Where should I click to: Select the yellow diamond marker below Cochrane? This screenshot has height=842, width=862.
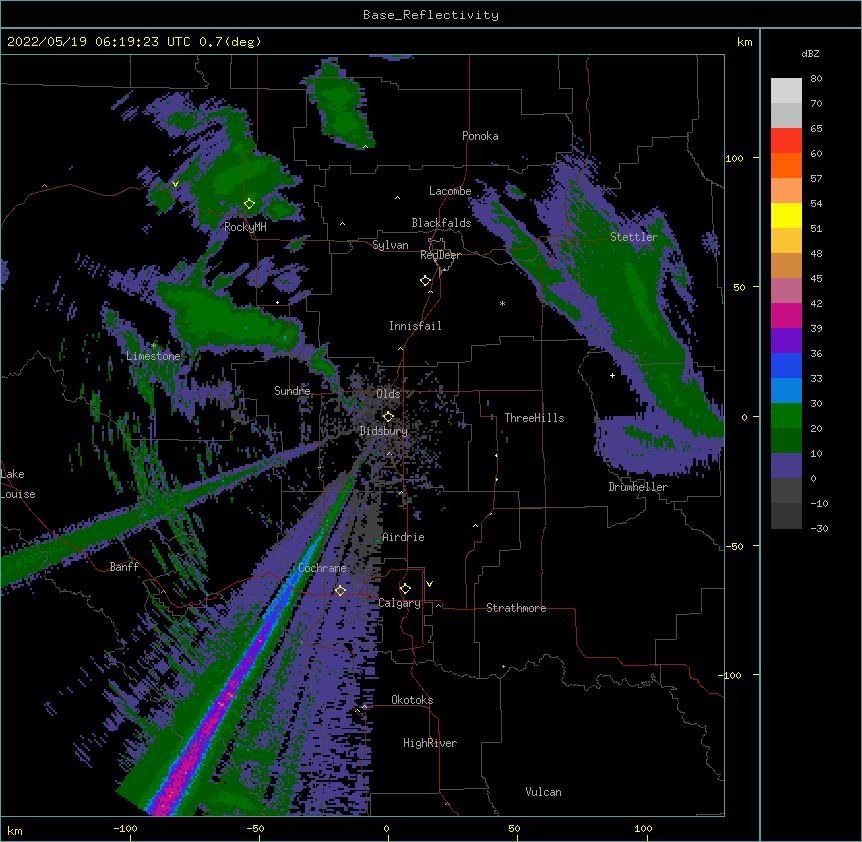[x=340, y=590]
